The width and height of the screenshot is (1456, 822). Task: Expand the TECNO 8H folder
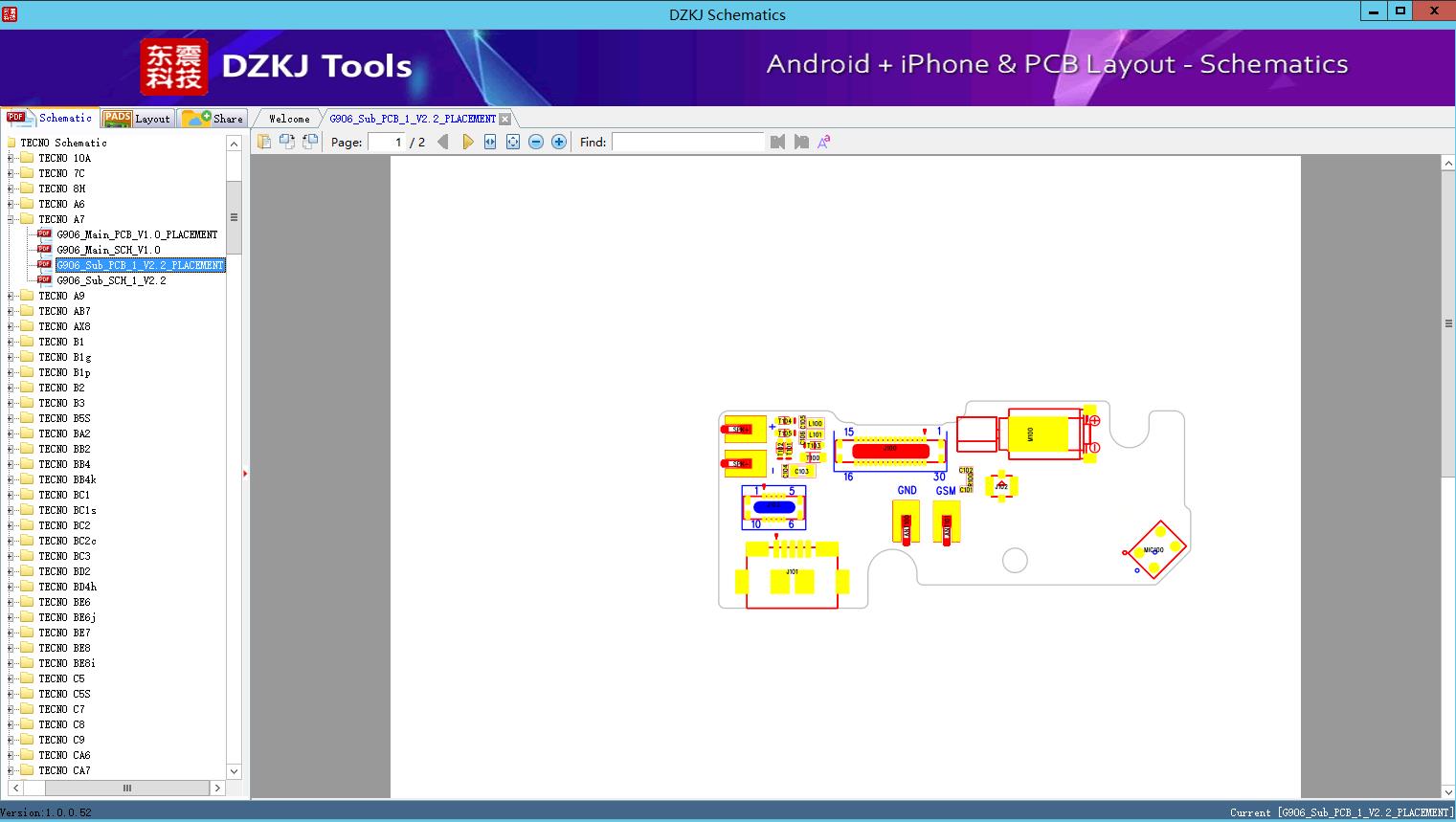tap(11, 189)
